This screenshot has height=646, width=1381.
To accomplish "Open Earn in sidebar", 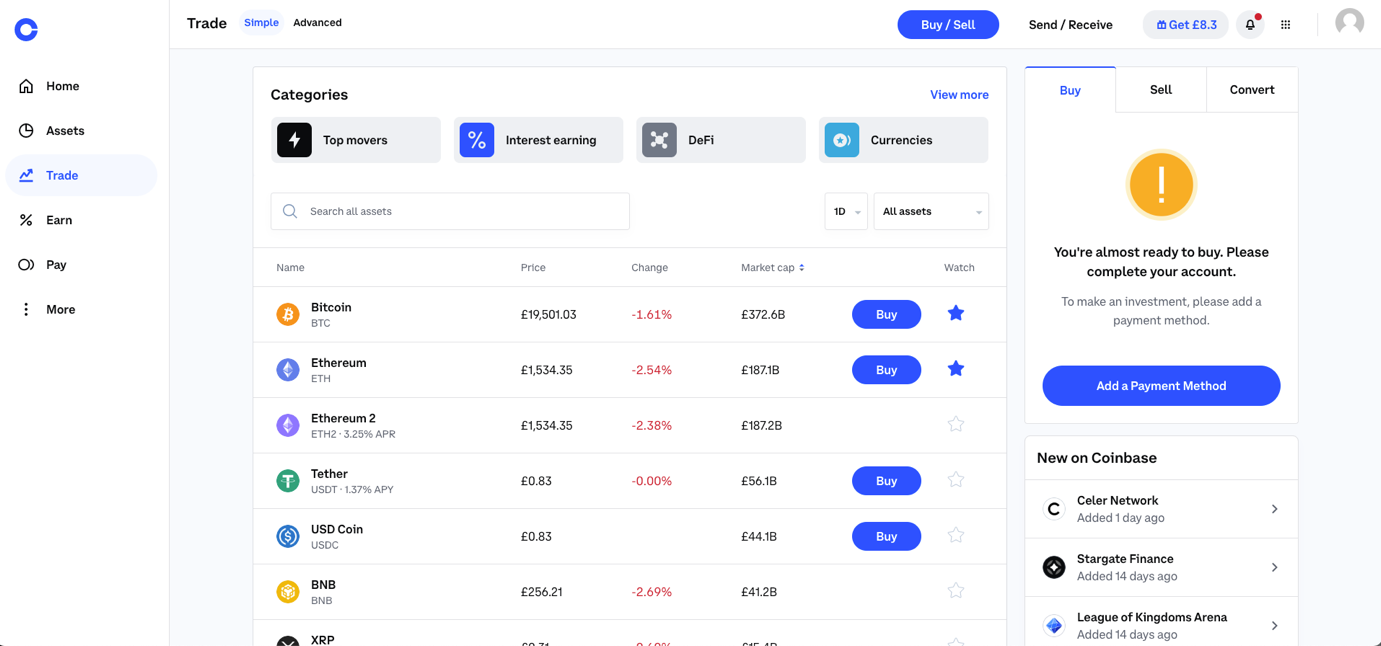I will point(81,220).
